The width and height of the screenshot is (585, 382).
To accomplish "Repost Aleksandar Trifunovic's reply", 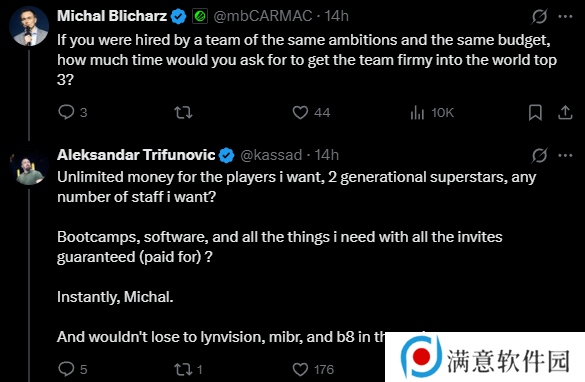I will [188, 369].
